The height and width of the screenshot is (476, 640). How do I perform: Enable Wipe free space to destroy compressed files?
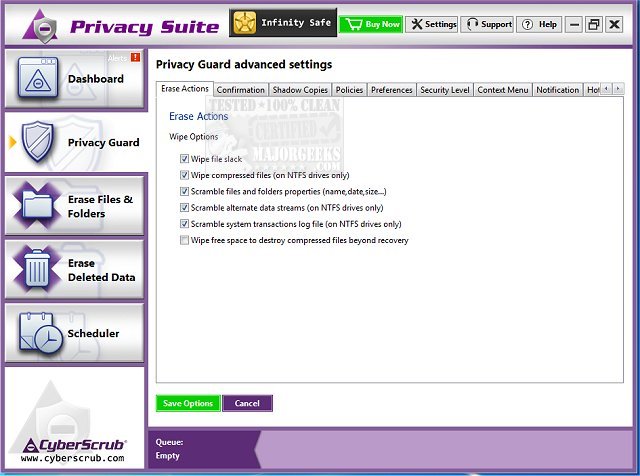(184, 240)
